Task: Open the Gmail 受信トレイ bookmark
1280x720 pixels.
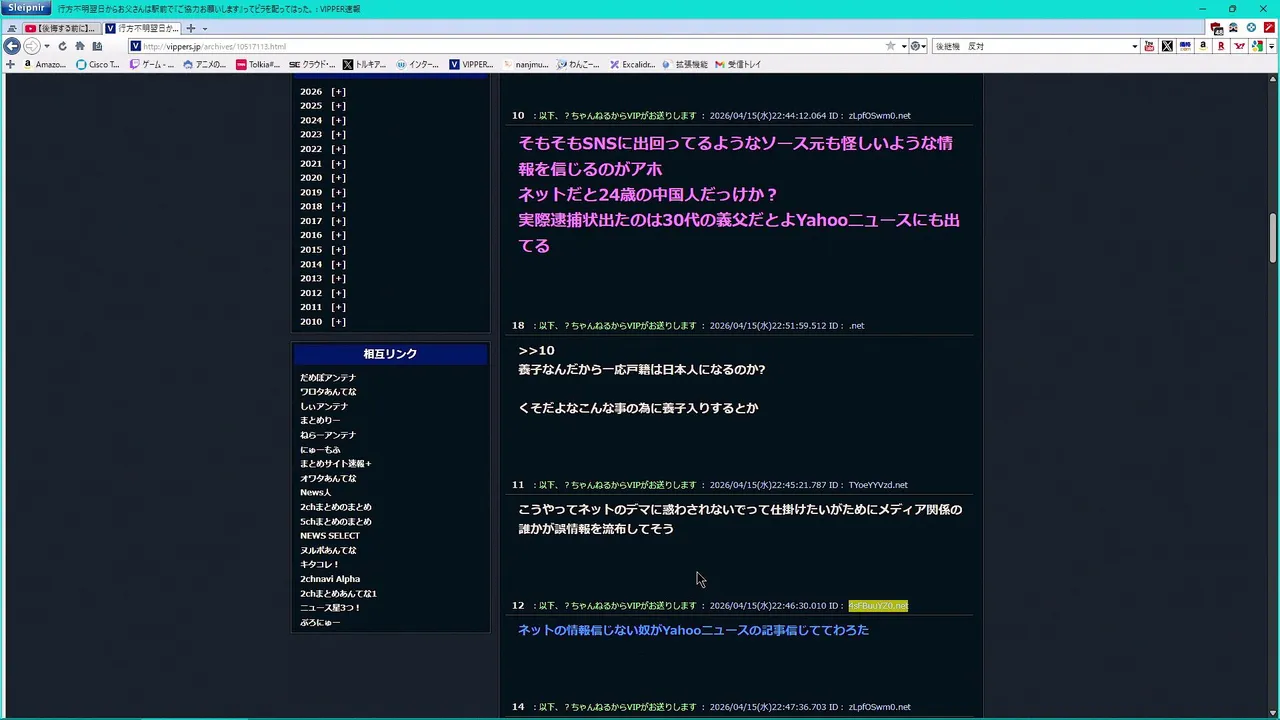Action: point(738,64)
